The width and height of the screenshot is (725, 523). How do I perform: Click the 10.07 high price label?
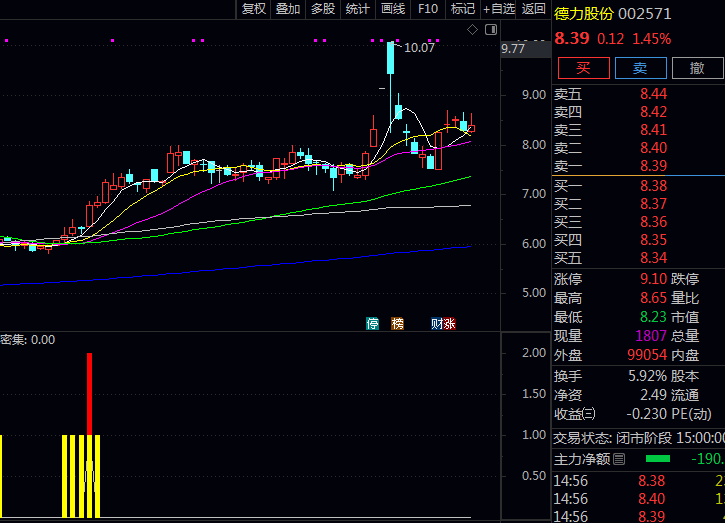(x=419, y=48)
